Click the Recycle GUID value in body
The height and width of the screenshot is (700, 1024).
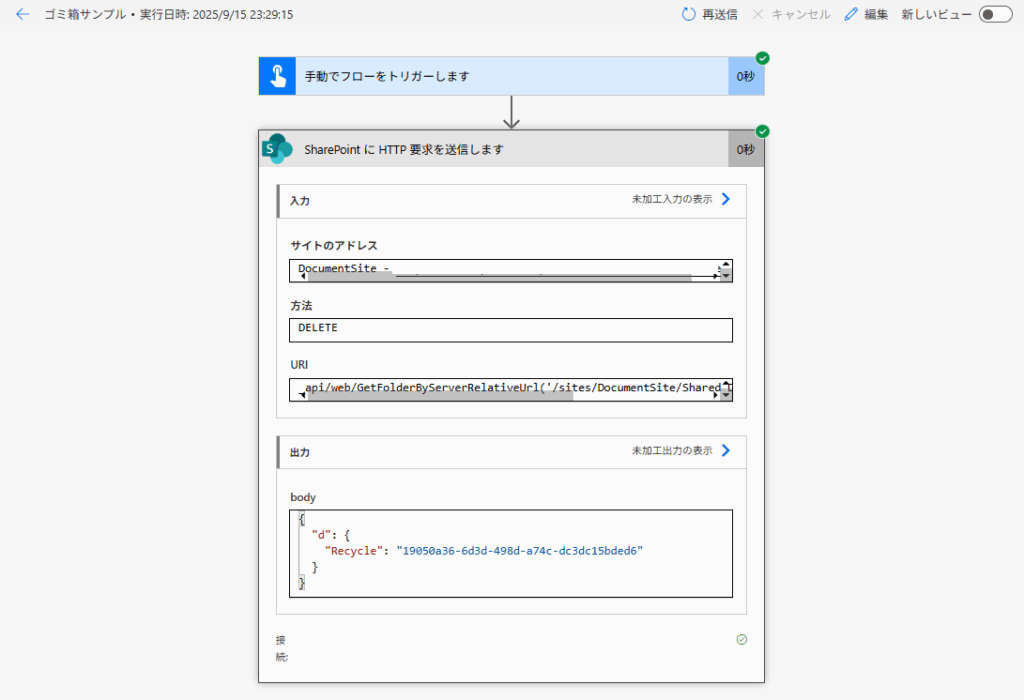point(520,550)
